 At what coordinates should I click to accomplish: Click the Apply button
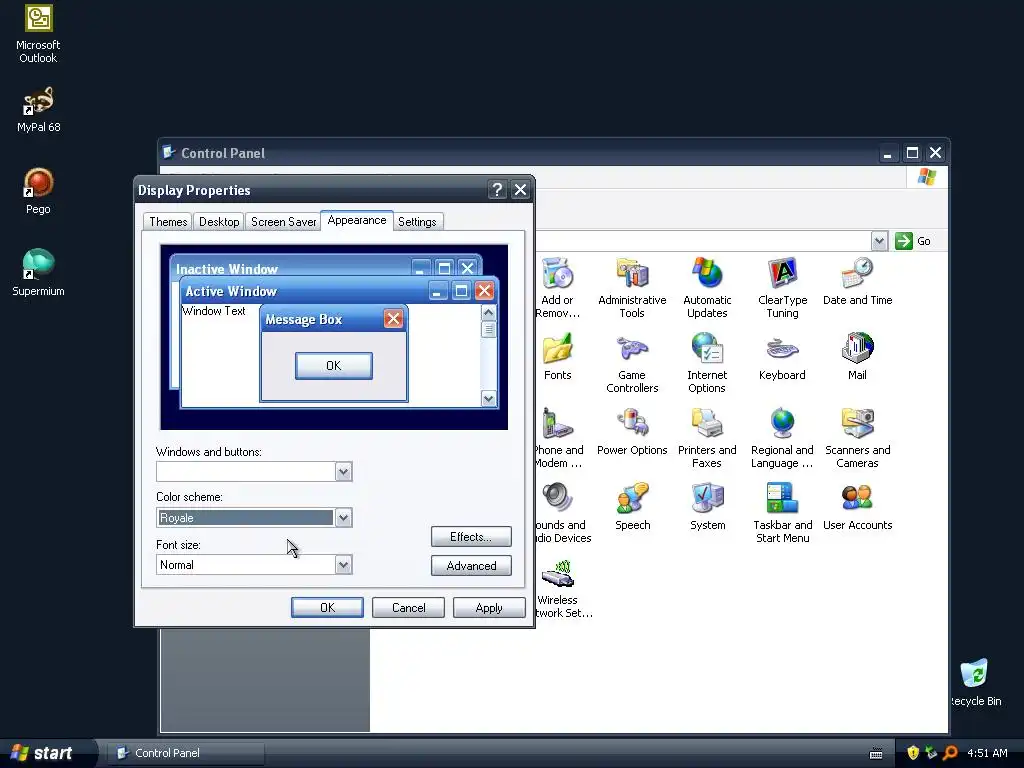tap(489, 607)
